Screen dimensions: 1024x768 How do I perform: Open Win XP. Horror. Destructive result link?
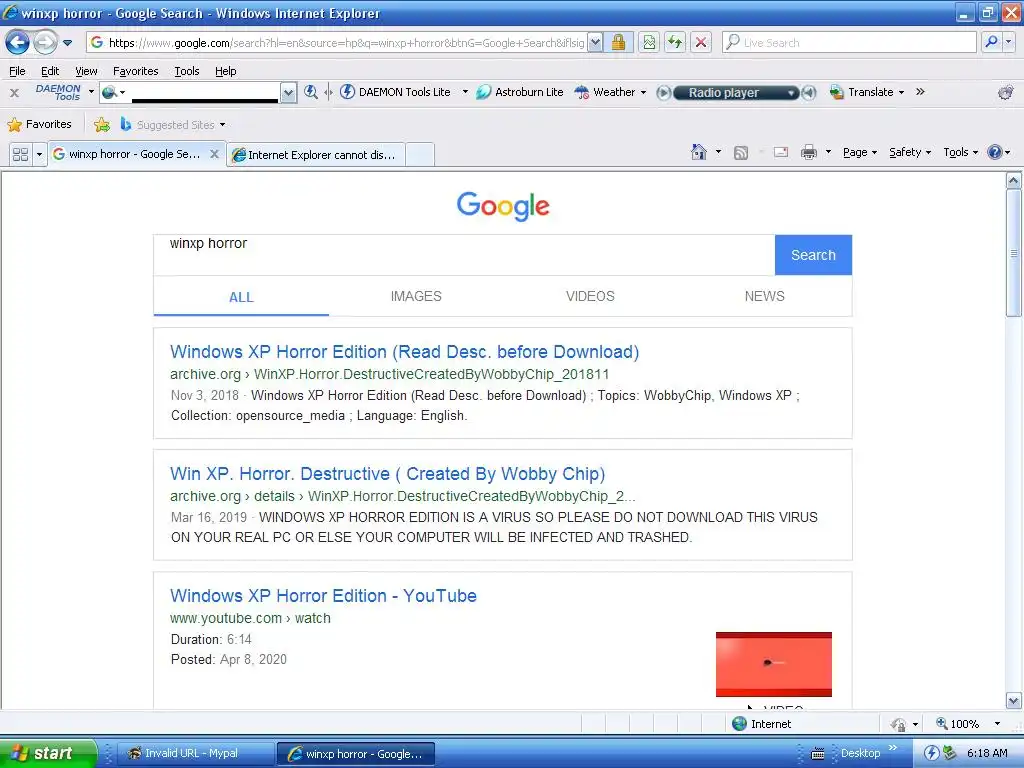point(387,473)
